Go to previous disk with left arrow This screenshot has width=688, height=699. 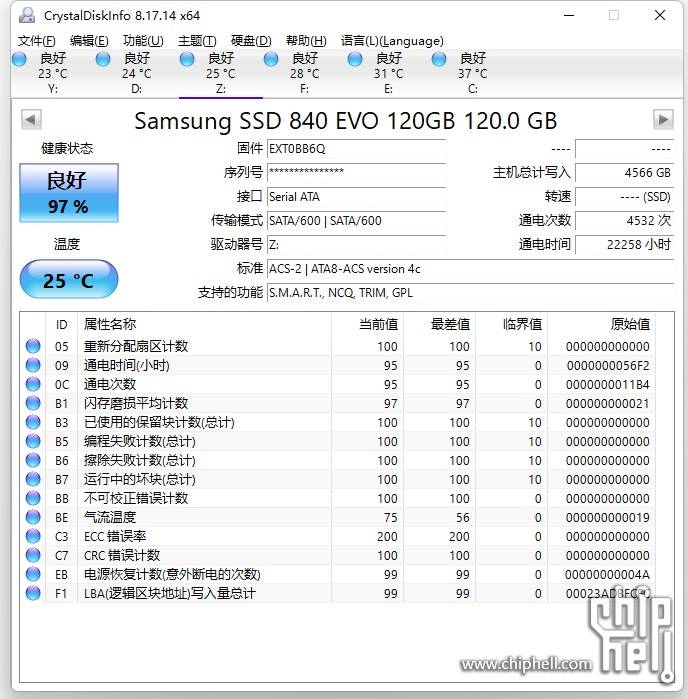[31, 119]
